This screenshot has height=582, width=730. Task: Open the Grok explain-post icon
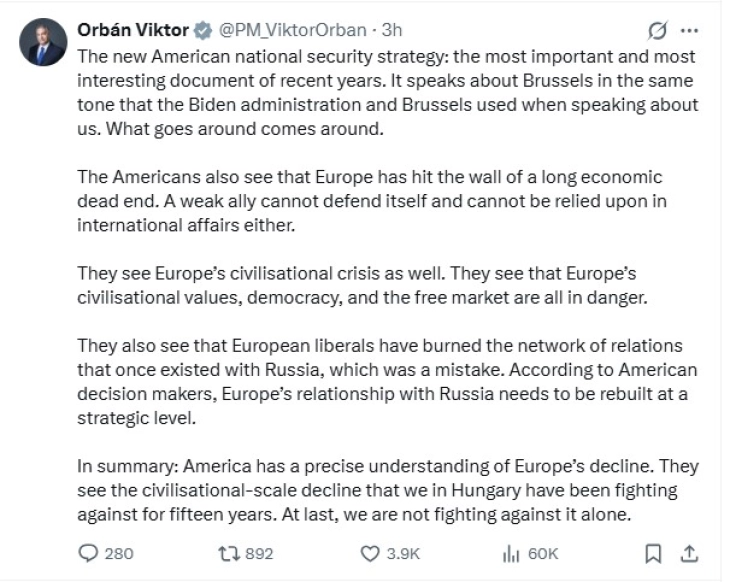coord(658,32)
